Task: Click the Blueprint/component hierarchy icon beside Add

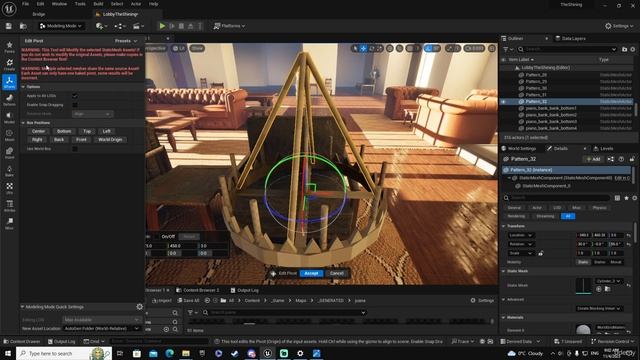Action: pyautogui.click(x=611, y=159)
